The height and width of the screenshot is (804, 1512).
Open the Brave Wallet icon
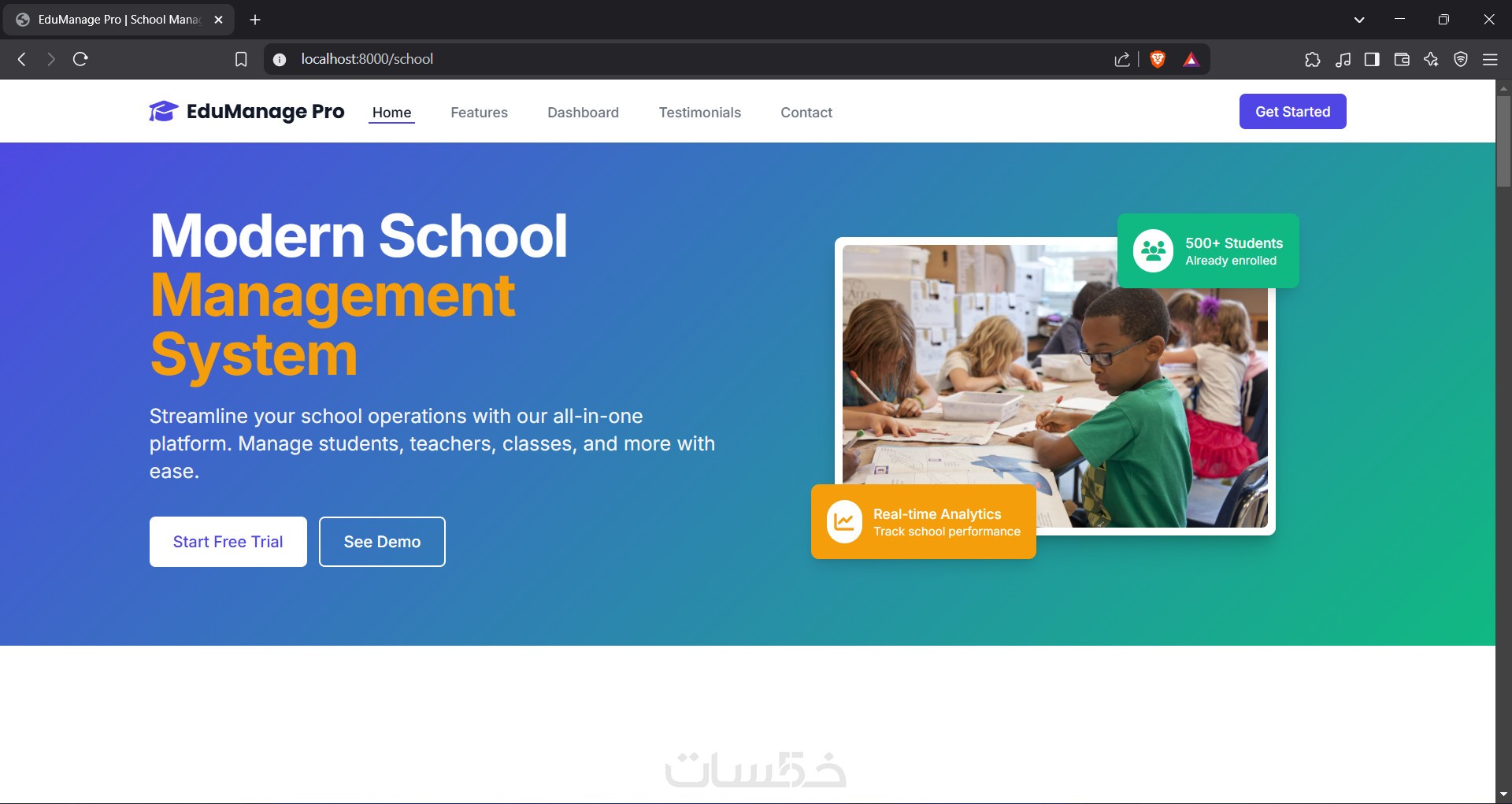[x=1402, y=59]
